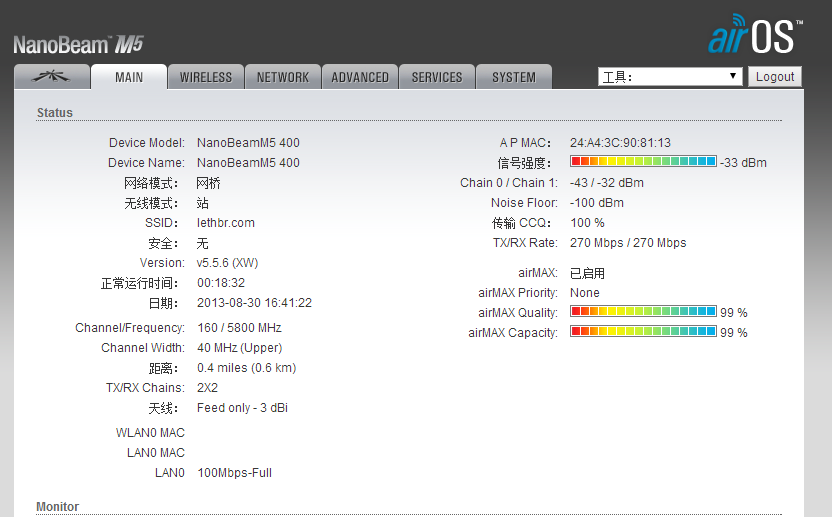Click the LAN0 value 100Mbps-Full
The image size is (832, 517).
pos(235,473)
